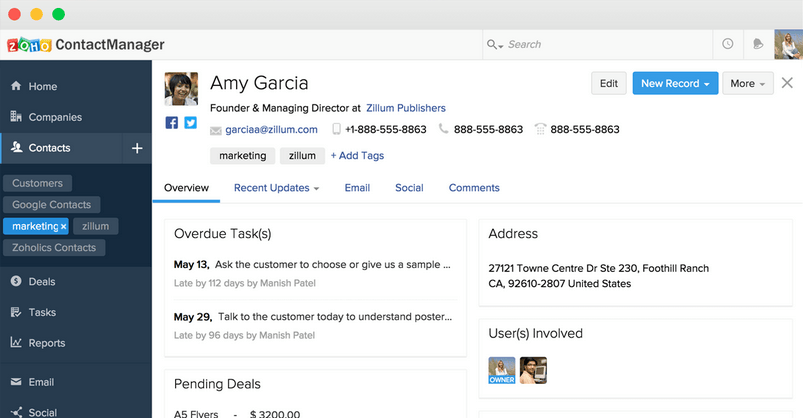Select the Google Contacts filter
Screen dimensions: 803x418
click(x=51, y=205)
